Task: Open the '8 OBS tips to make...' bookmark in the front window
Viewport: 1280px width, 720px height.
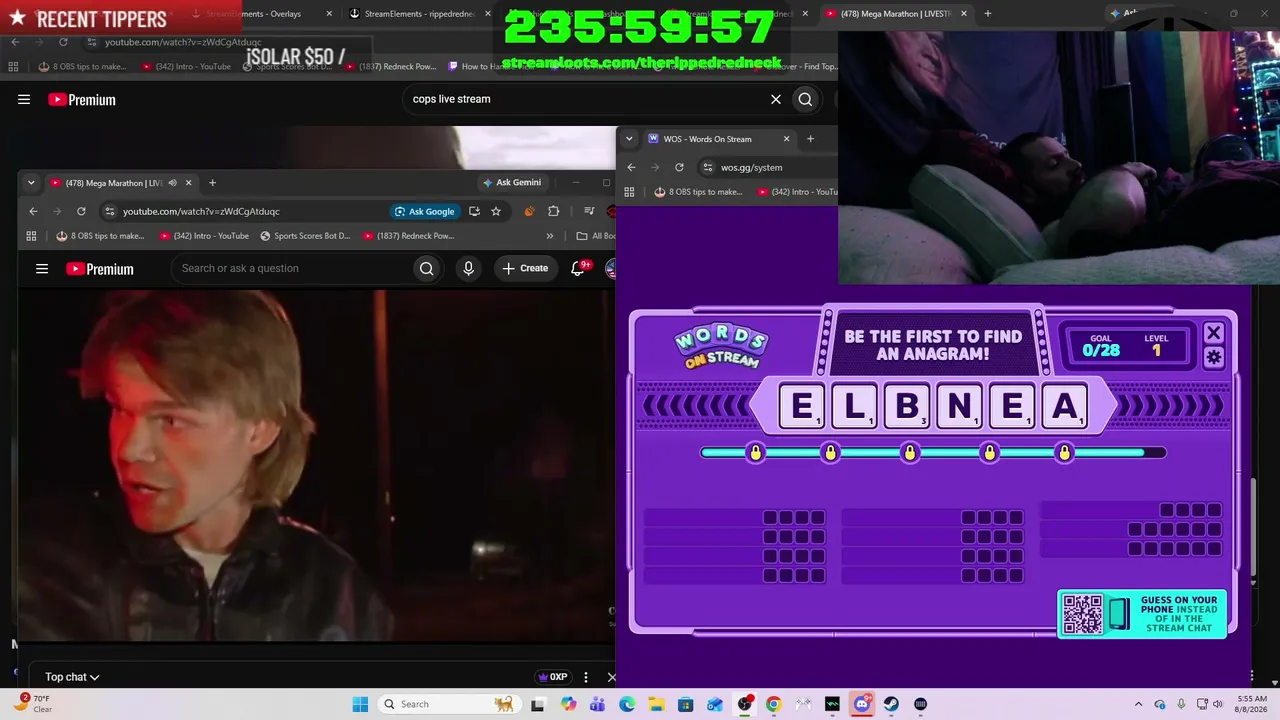Action: coord(100,236)
